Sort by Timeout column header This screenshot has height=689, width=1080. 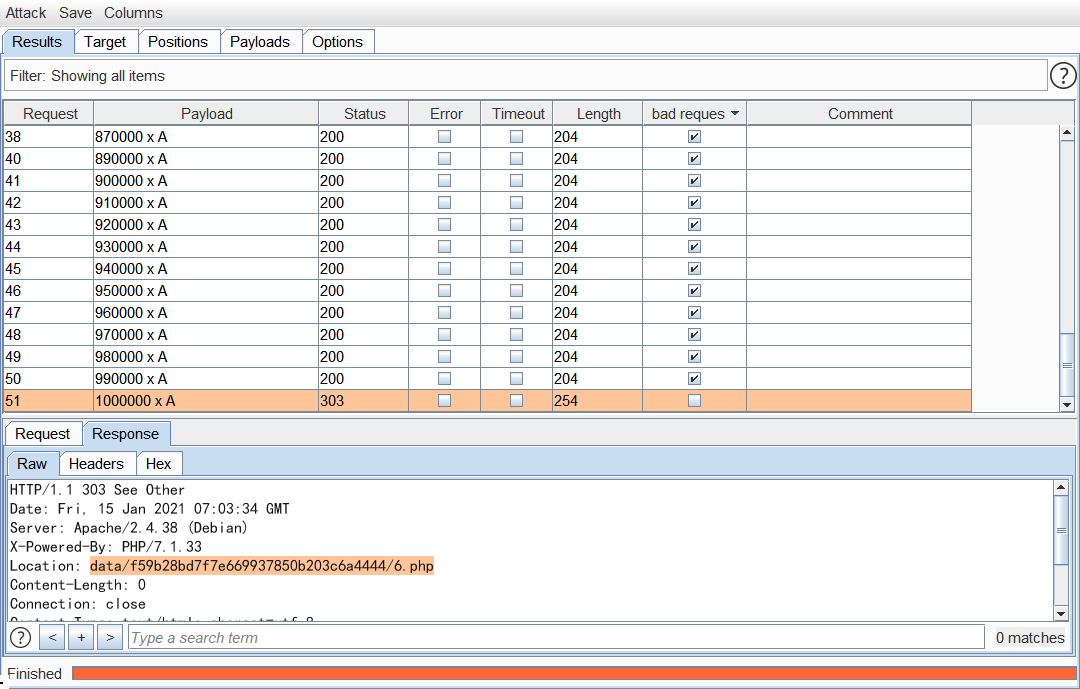pos(518,114)
